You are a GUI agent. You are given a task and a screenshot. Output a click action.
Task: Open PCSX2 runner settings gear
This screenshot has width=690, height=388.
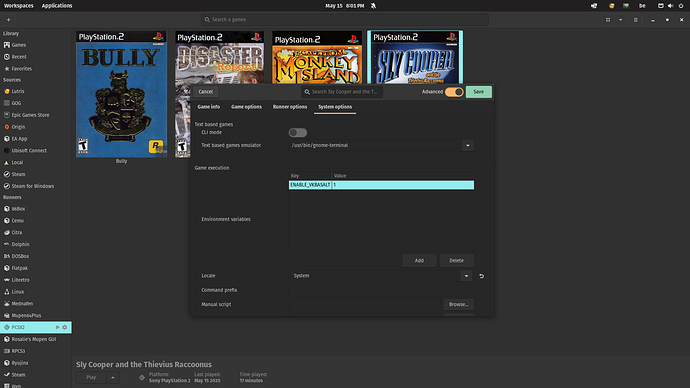click(65, 327)
